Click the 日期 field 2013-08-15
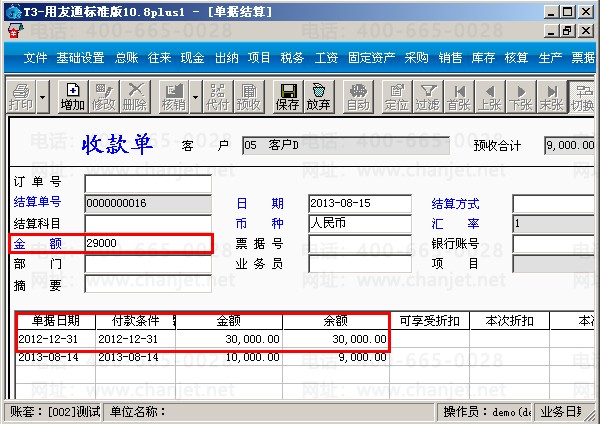Image resolution: width=600 pixels, height=424 pixels. click(x=360, y=204)
